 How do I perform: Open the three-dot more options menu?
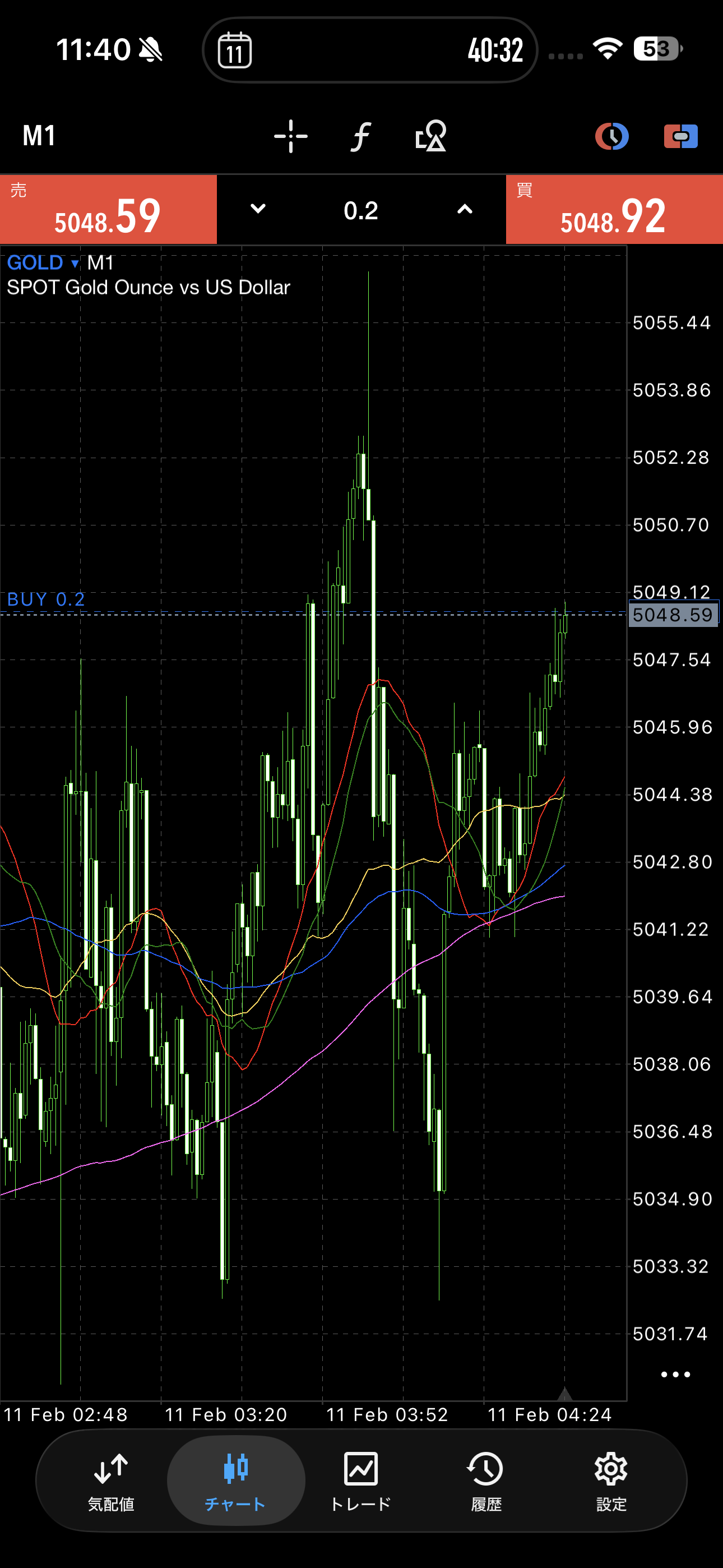click(675, 1374)
